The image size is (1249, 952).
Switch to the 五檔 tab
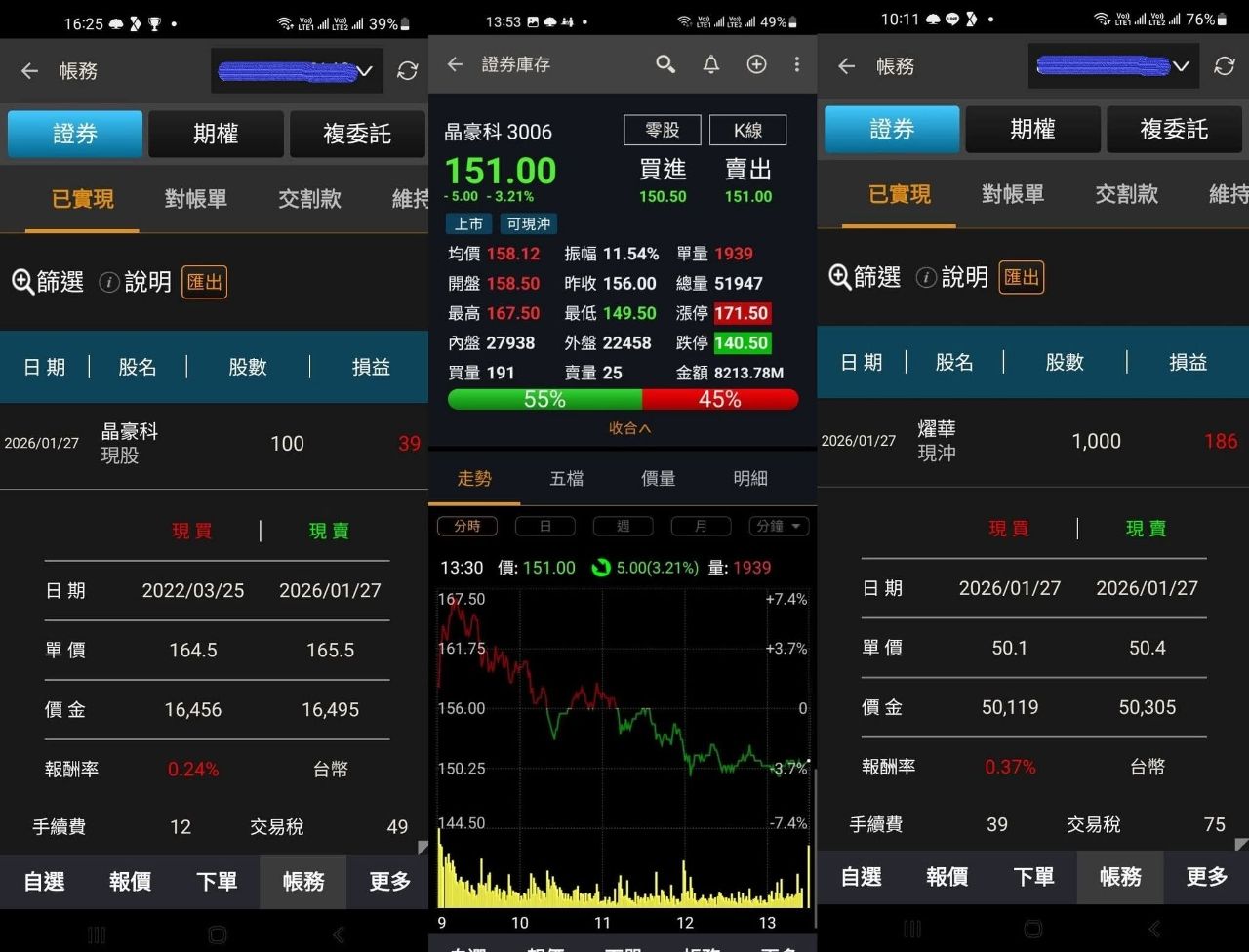tap(566, 478)
